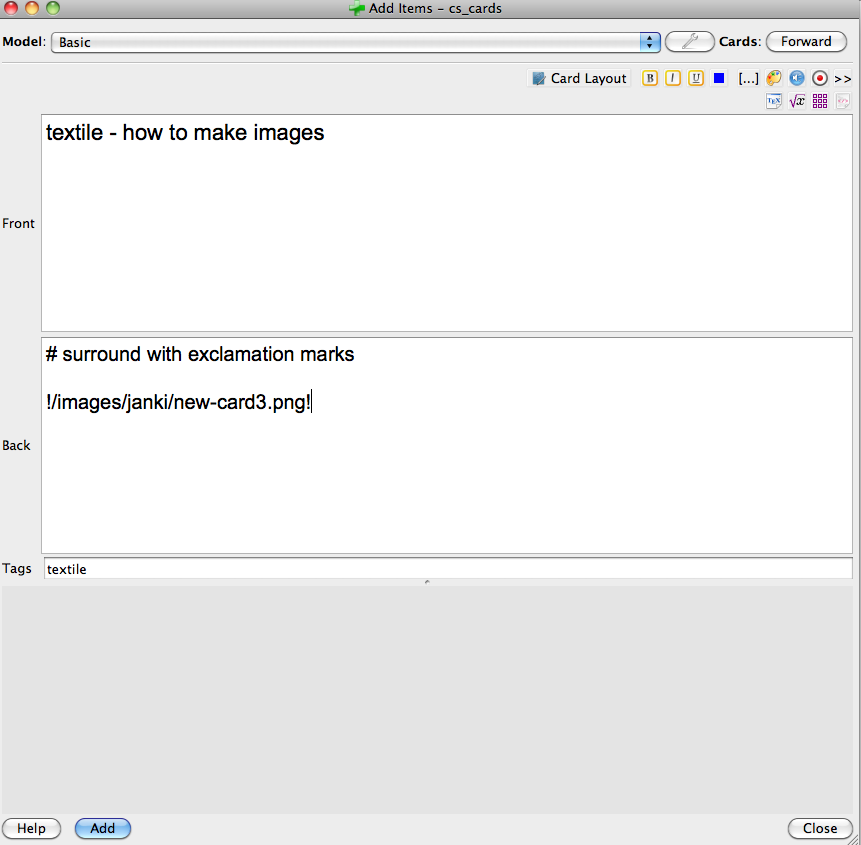
Task: Click the LaTeX TeX icon
Action: pos(774,101)
